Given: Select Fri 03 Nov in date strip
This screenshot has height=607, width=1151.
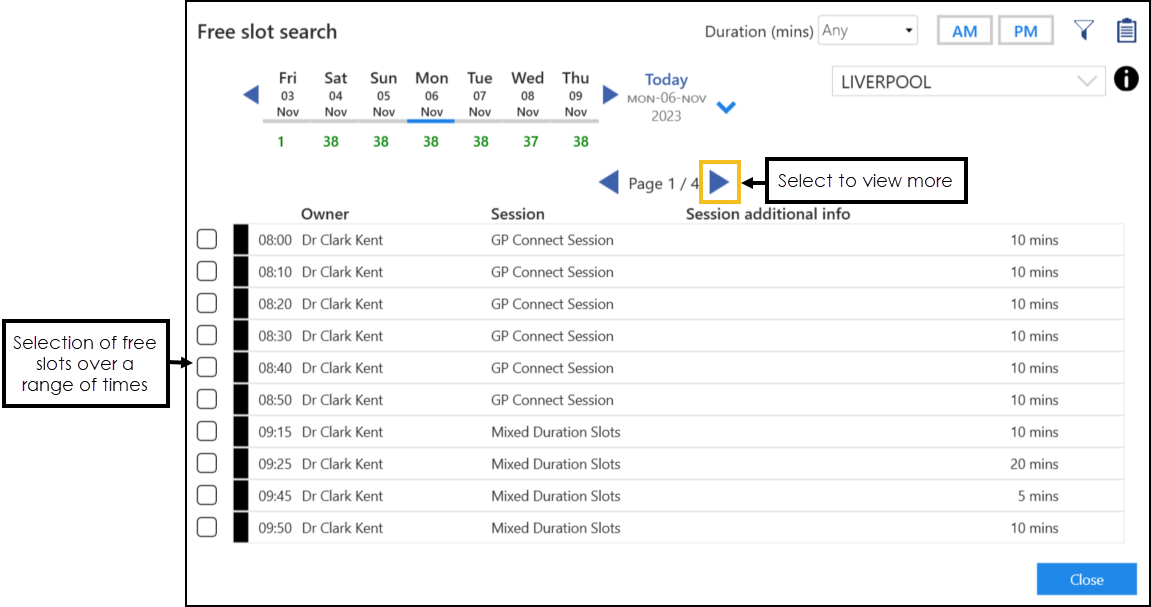Looking at the screenshot, I should pyautogui.click(x=287, y=95).
